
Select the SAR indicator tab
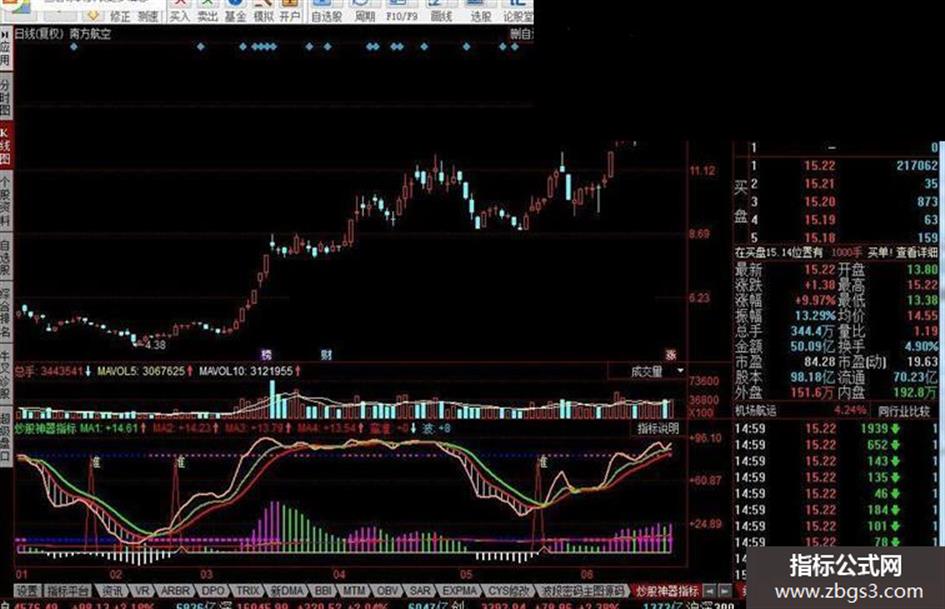point(420,591)
